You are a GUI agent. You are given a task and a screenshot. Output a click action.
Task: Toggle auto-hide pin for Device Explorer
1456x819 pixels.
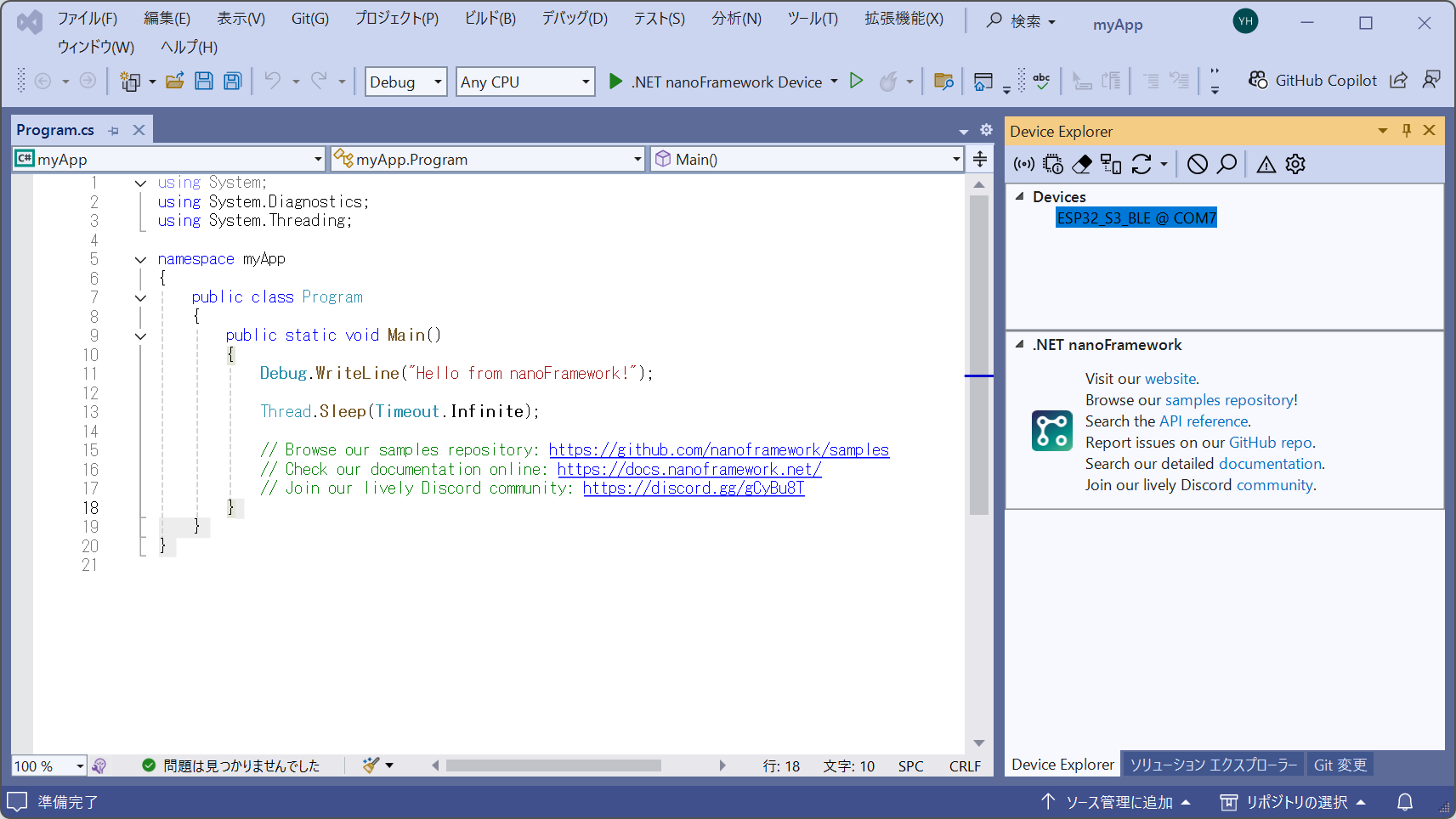[1407, 130]
